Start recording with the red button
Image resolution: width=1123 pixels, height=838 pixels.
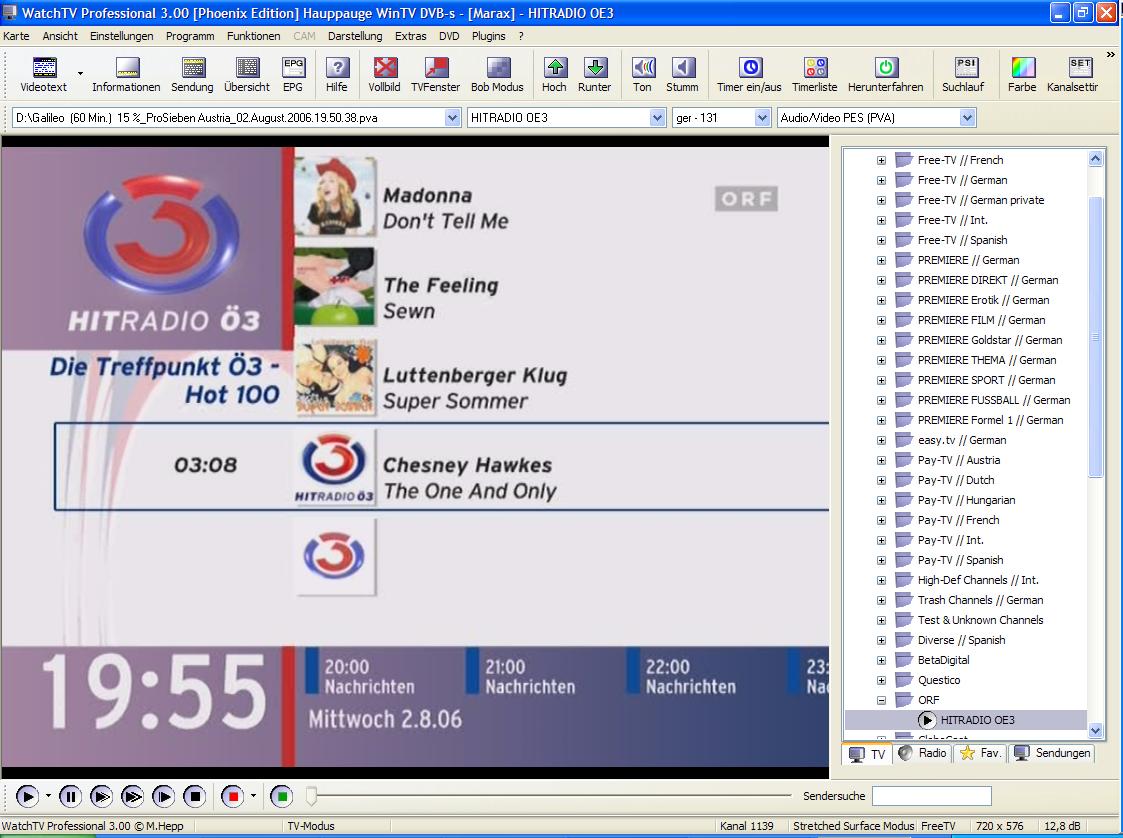click(x=233, y=796)
